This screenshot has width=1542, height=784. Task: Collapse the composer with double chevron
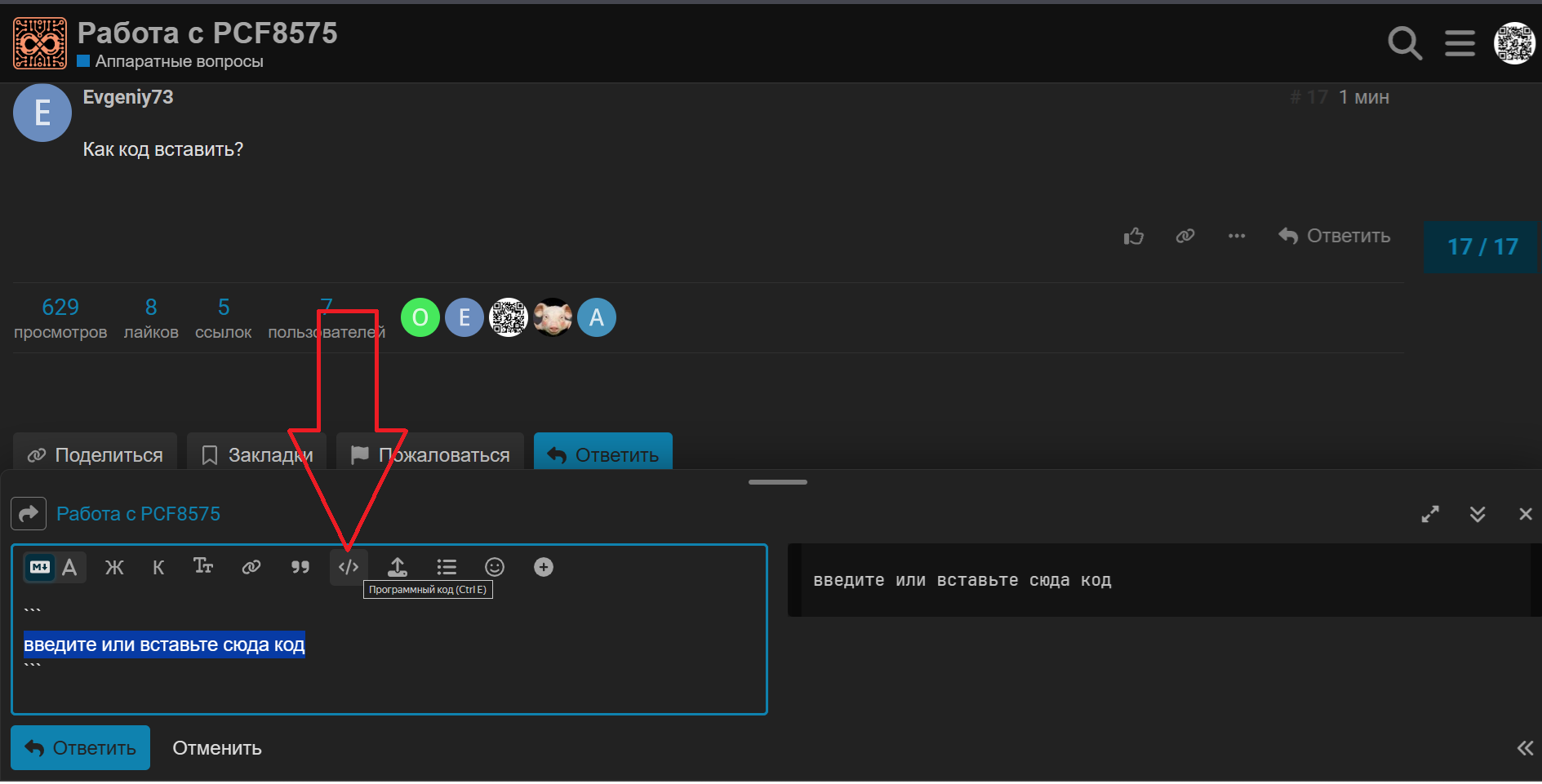[1478, 514]
